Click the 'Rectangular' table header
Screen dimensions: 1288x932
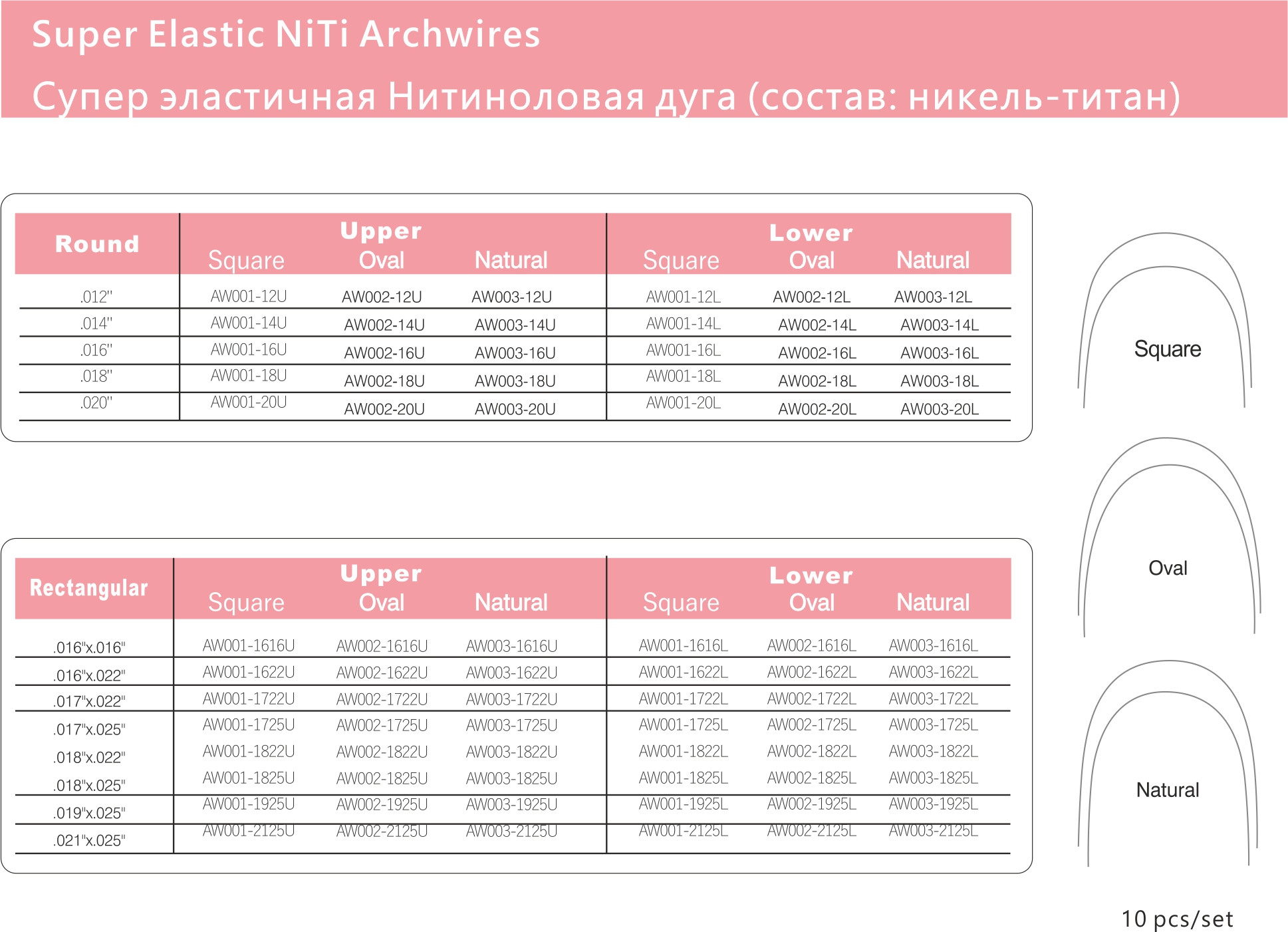tap(88, 588)
